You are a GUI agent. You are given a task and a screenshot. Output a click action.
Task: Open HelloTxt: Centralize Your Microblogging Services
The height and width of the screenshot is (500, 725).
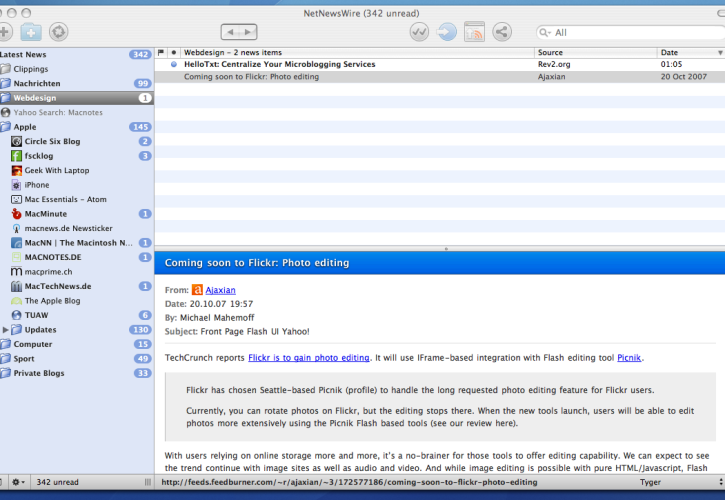tap(279, 64)
